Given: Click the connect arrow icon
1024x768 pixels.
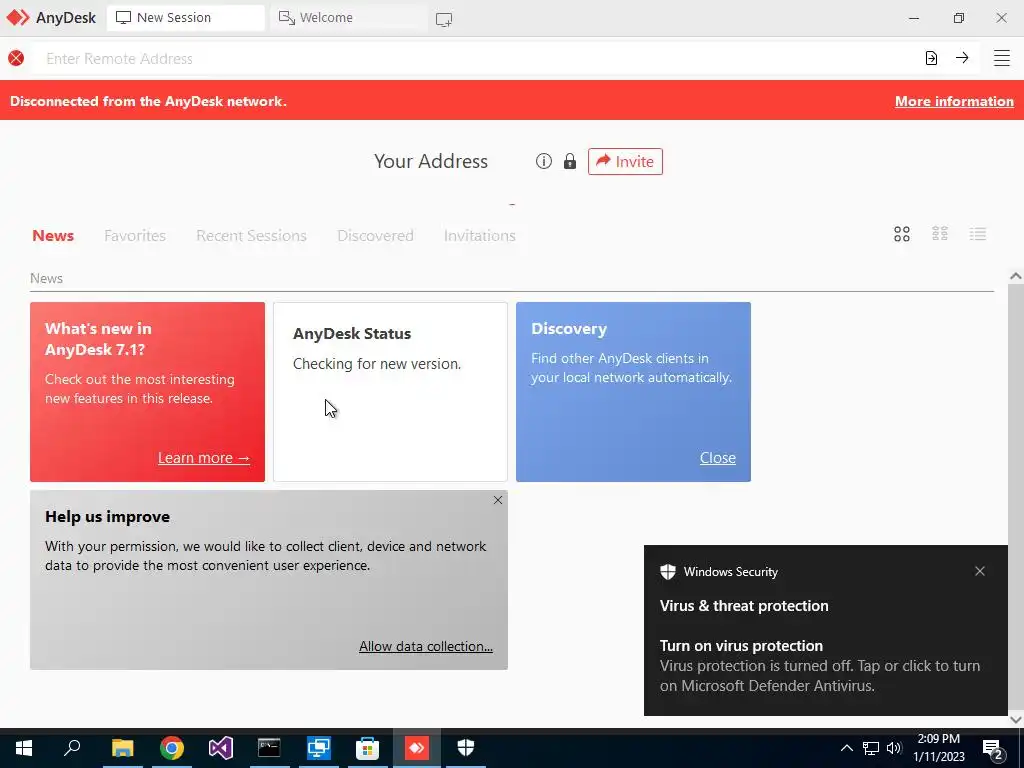Looking at the screenshot, I should point(962,58).
